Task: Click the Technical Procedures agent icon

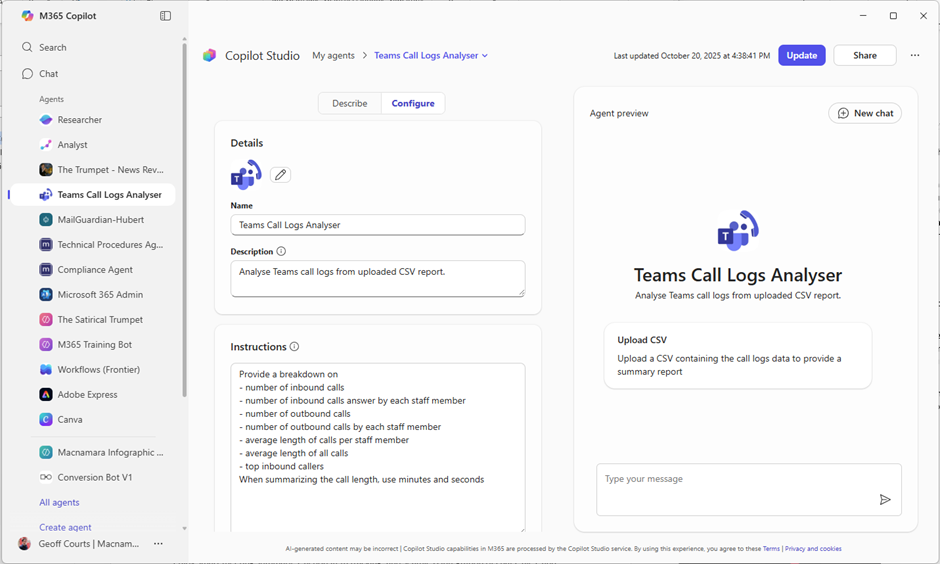Action: click(x=46, y=245)
